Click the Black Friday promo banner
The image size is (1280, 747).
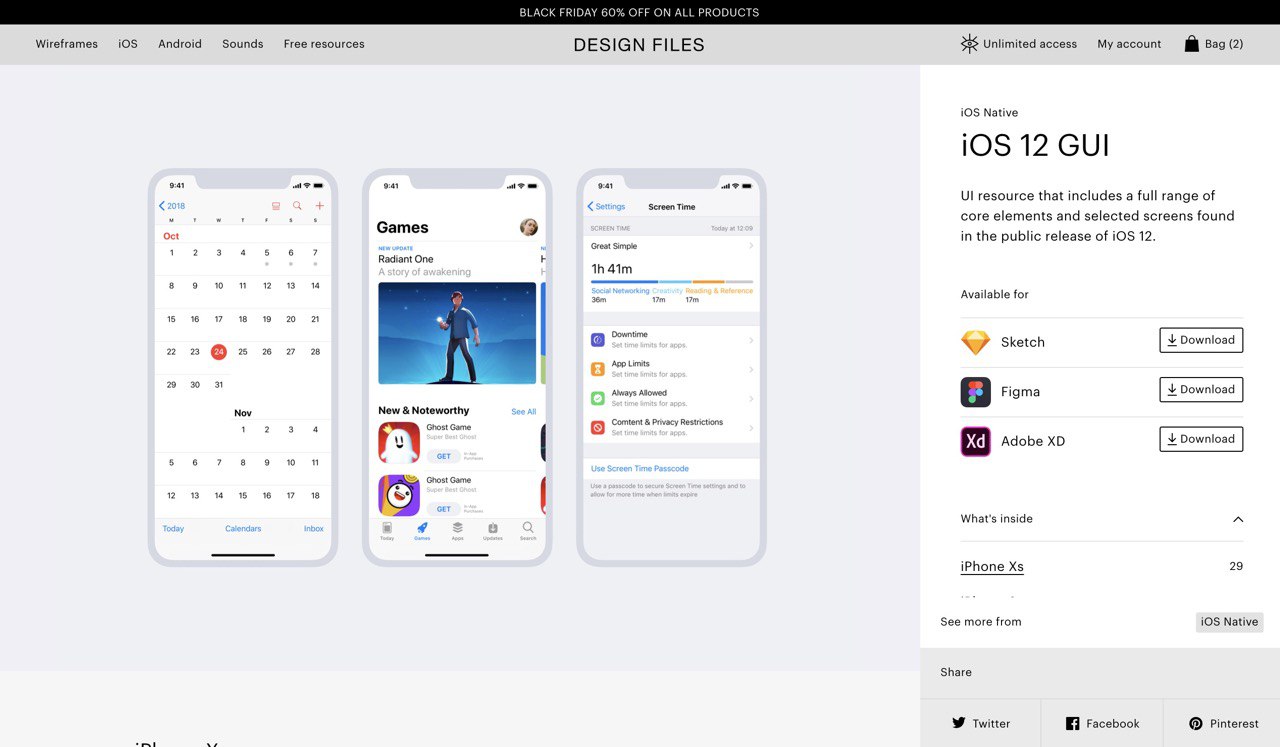point(640,12)
